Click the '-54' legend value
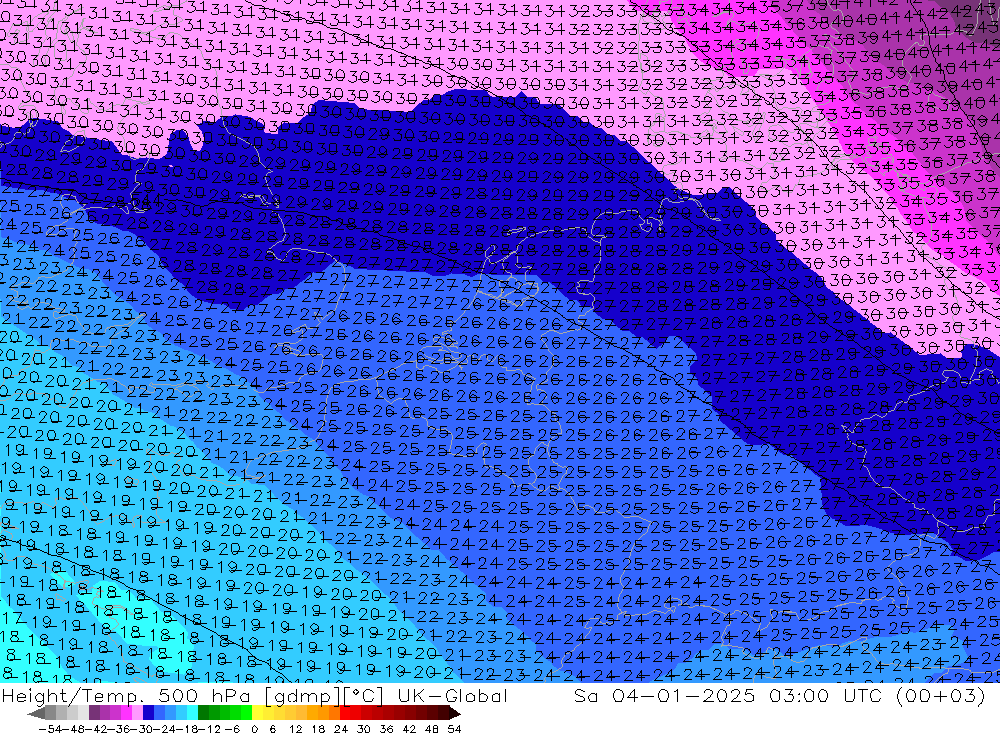 [x=50, y=729]
